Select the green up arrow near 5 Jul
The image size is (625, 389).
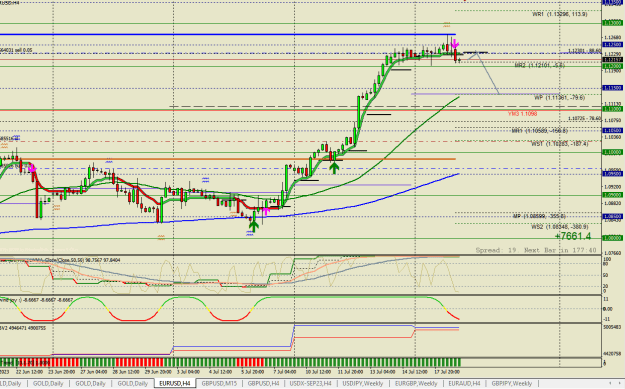click(x=254, y=226)
